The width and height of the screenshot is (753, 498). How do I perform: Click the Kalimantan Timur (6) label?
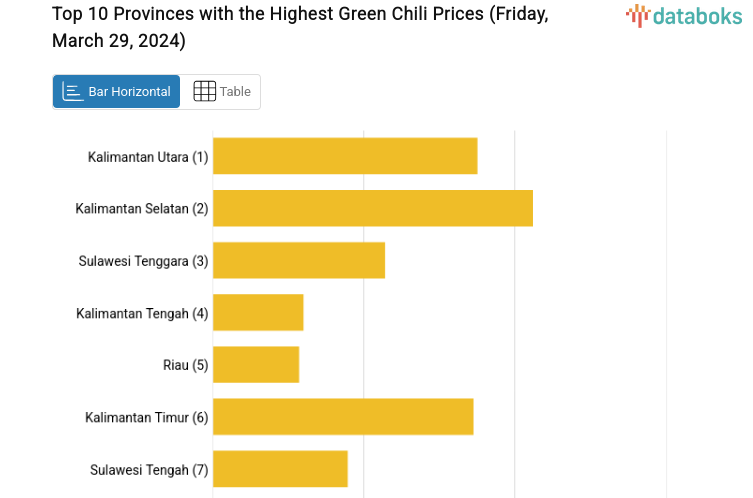[146, 417]
